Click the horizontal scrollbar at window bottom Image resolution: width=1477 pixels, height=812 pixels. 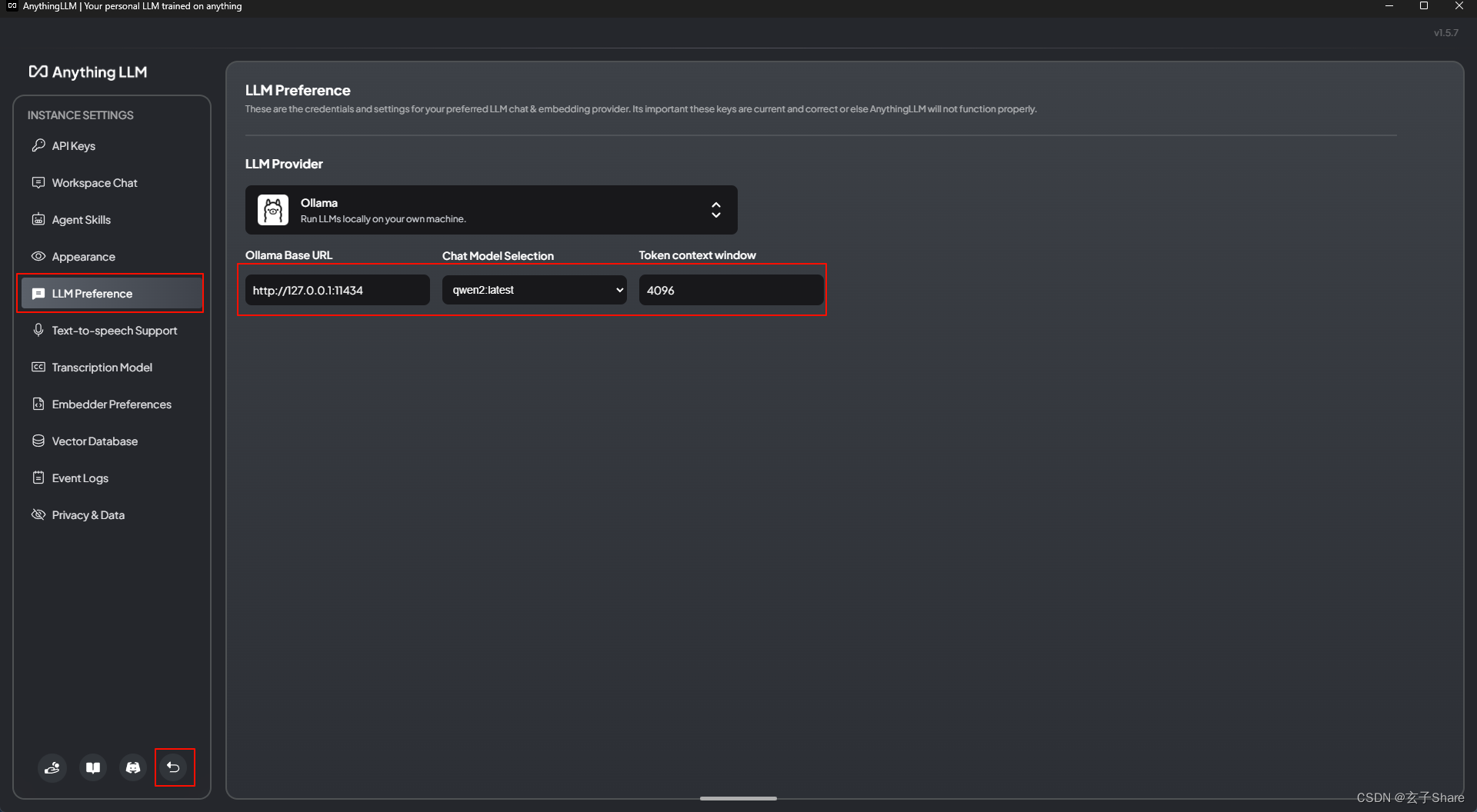tap(738, 798)
